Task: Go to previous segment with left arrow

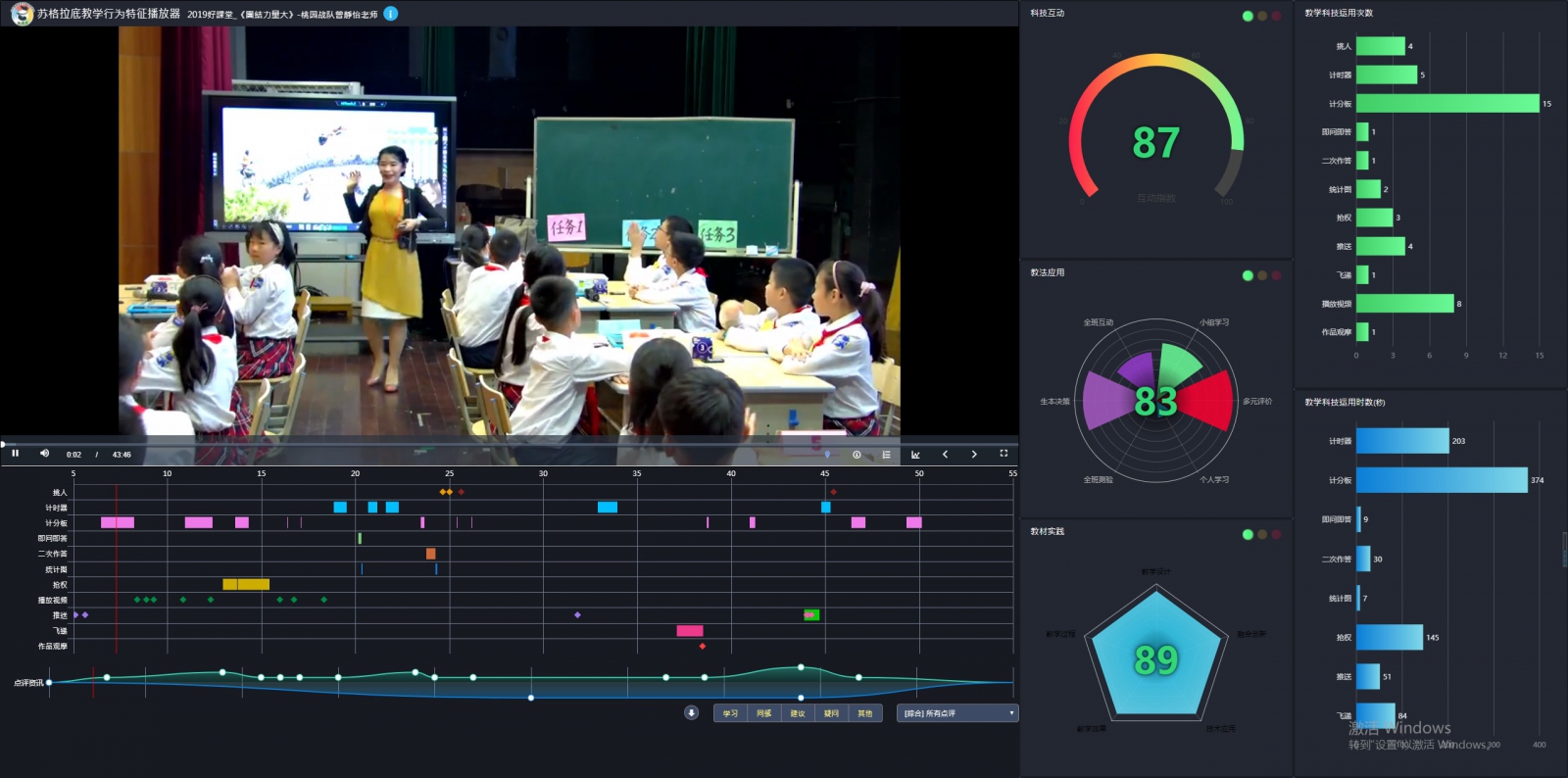Action: 945,455
